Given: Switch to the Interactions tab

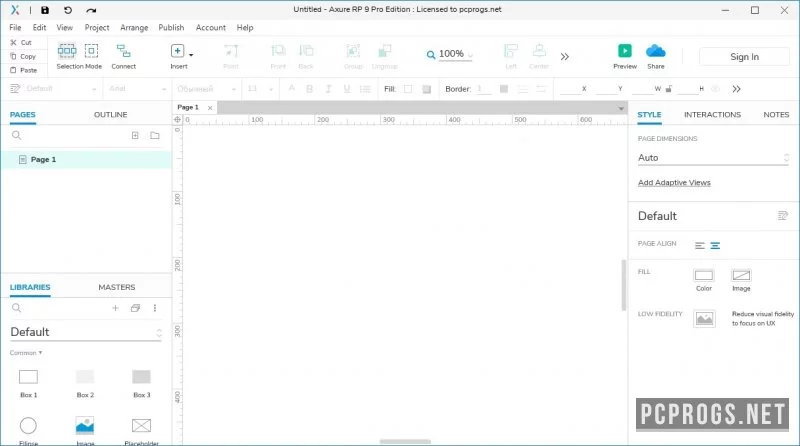Looking at the screenshot, I should [x=712, y=115].
